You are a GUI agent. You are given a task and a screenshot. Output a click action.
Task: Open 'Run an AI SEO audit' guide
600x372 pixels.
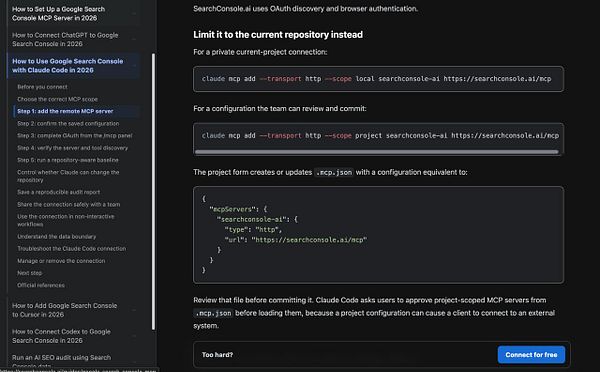pos(62,360)
